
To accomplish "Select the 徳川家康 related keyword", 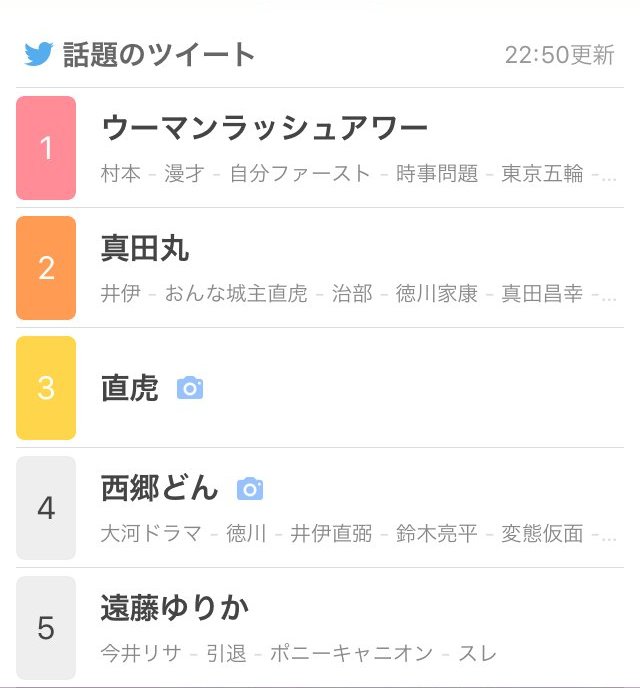I will click(436, 293).
